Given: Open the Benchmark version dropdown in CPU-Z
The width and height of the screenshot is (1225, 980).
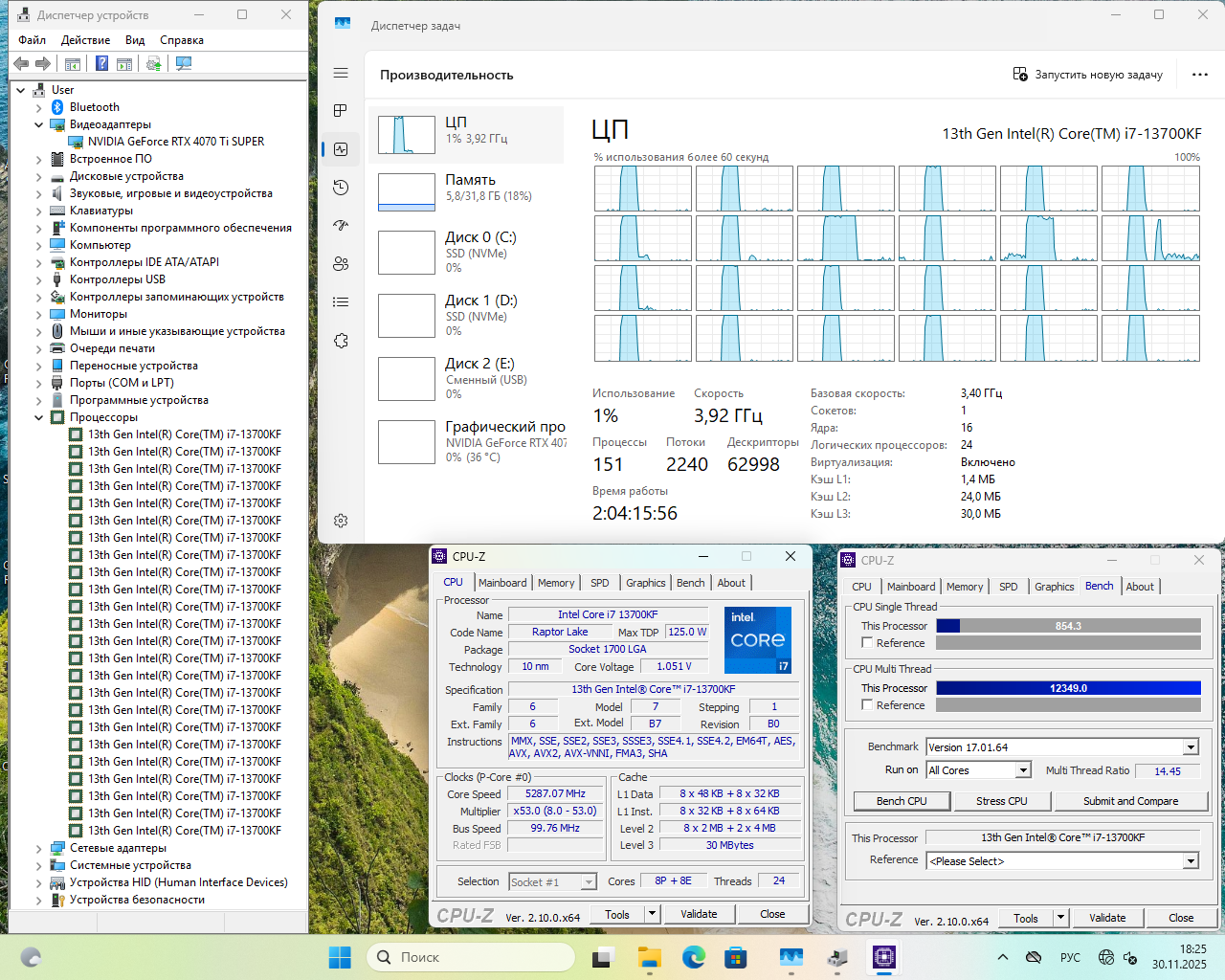Looking at the screenshot, I should [x=1191, y=747].
